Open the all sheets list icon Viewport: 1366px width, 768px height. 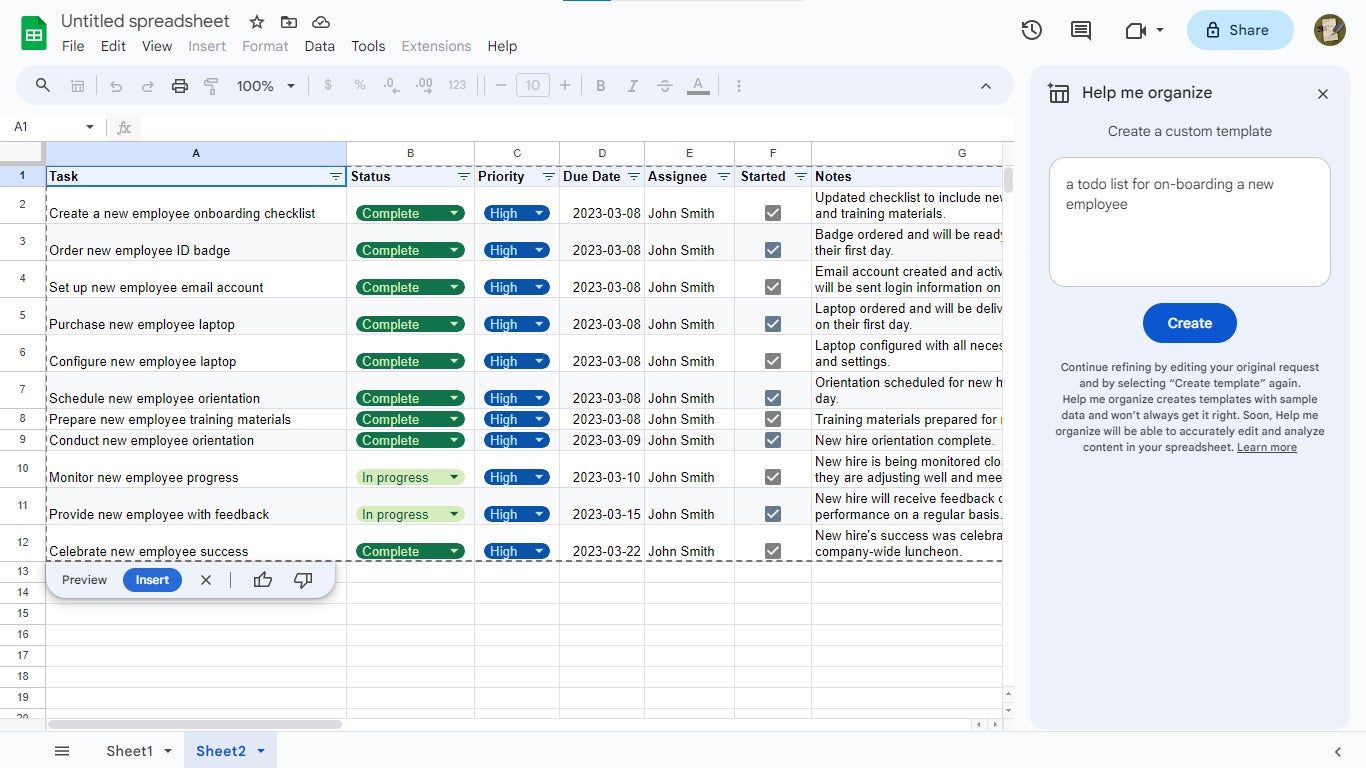[62, 751]
